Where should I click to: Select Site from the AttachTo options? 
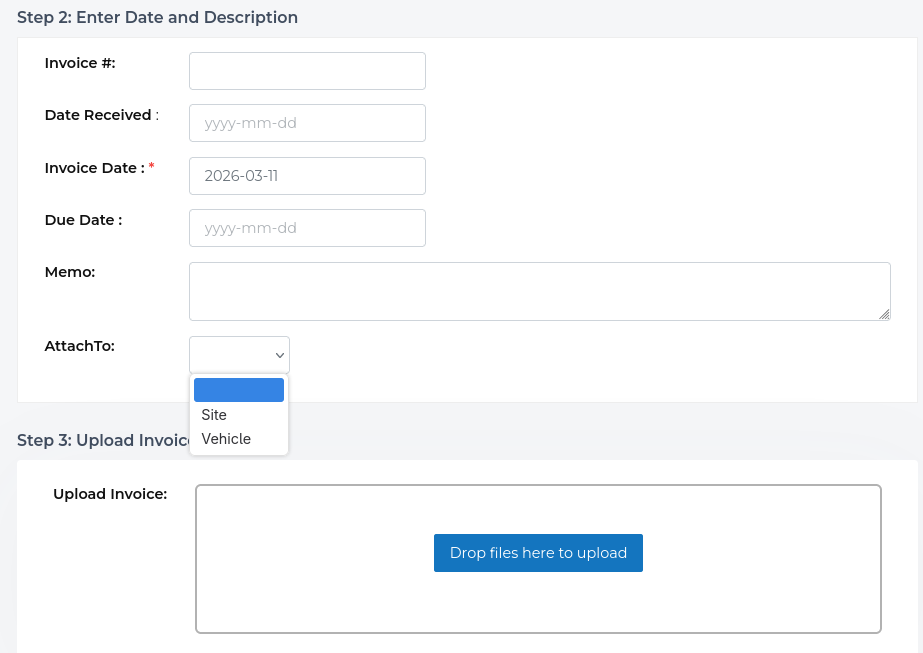[214, 415]
